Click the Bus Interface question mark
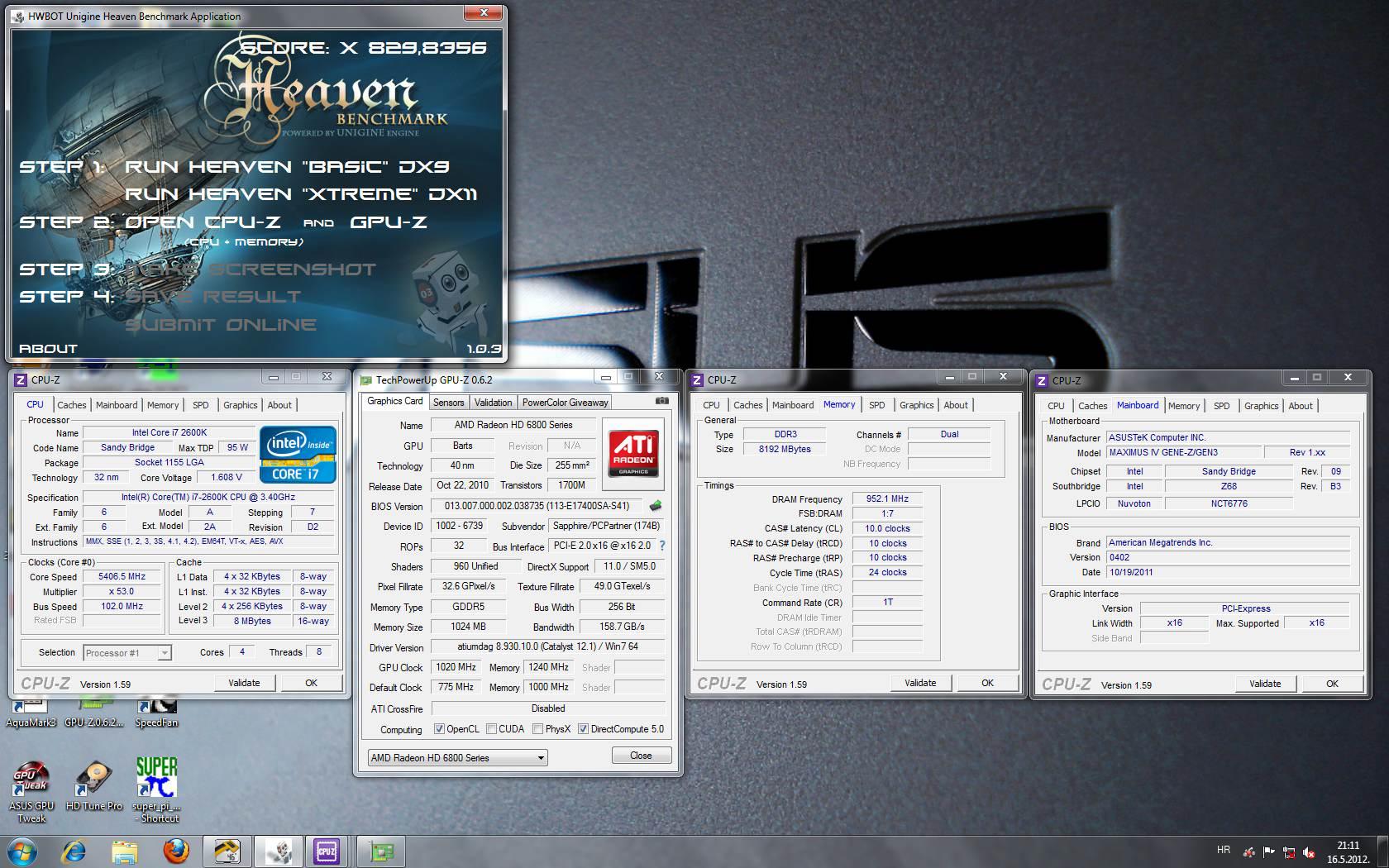Image resolution: width=1389 pixels, height=868 pixels. coord(661,546)
